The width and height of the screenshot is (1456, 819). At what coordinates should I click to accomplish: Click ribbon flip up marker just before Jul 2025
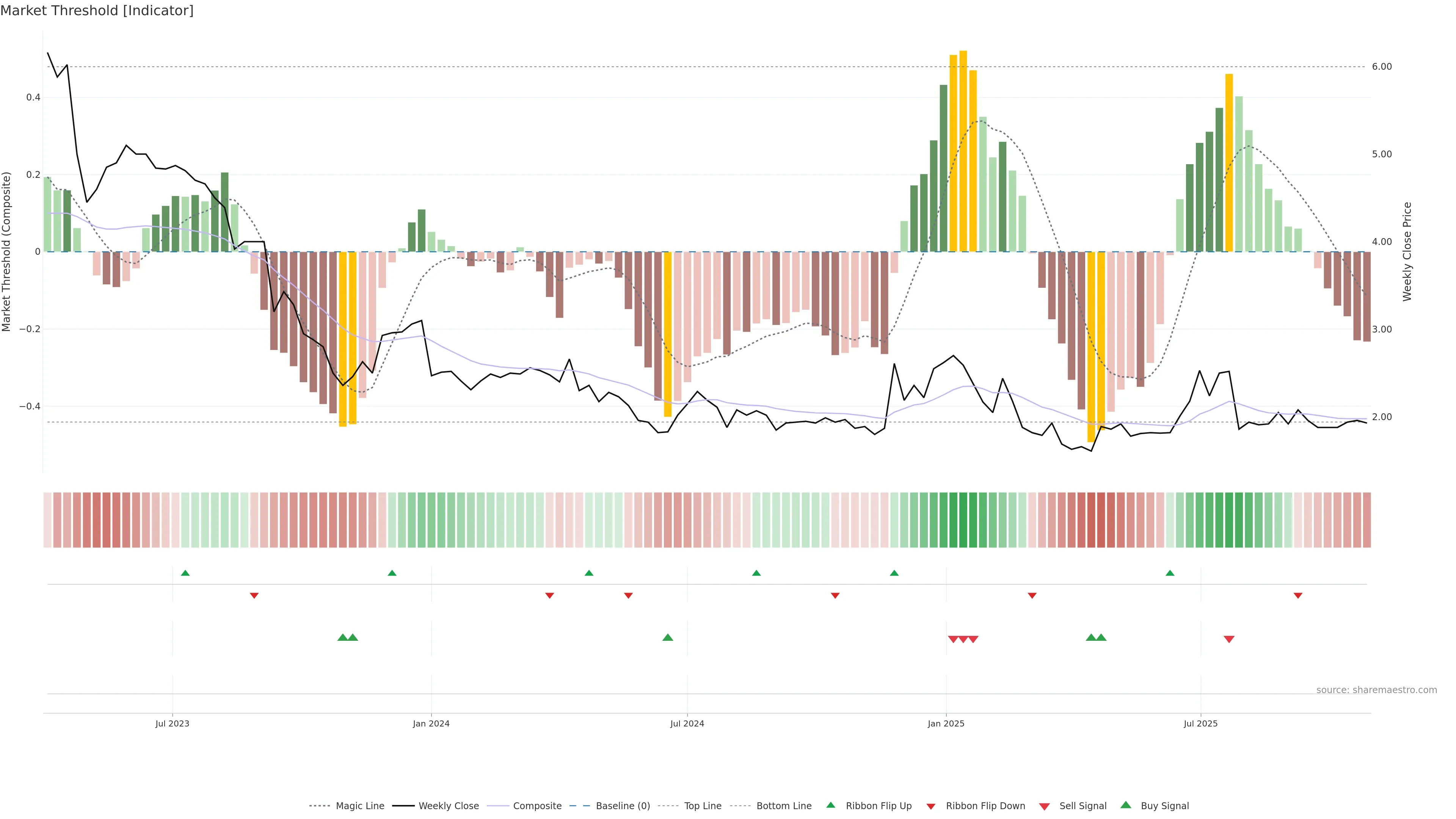pos(1170,573)
